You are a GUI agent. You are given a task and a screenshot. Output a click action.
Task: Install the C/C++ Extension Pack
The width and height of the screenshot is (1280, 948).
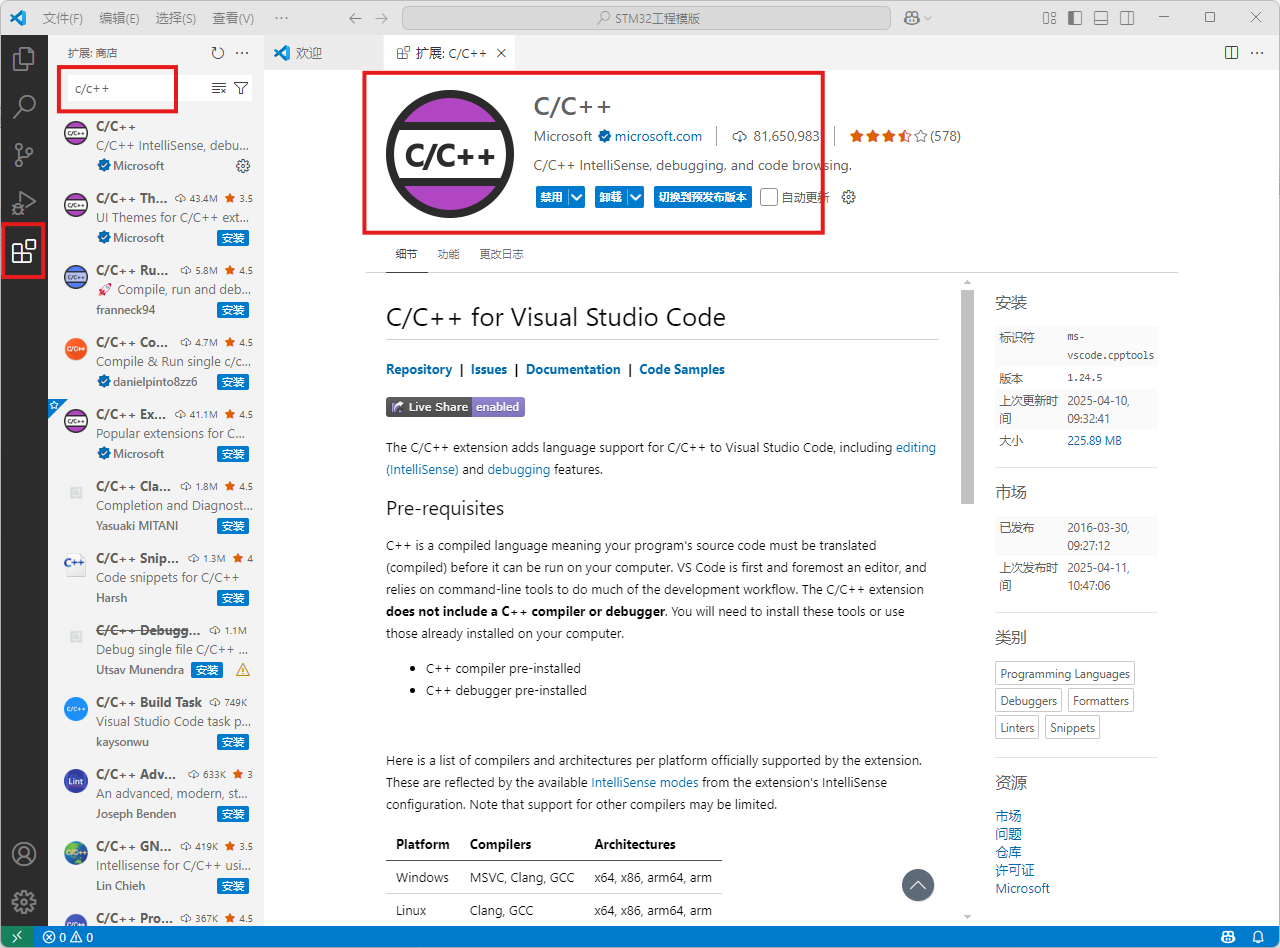point(233,454)
